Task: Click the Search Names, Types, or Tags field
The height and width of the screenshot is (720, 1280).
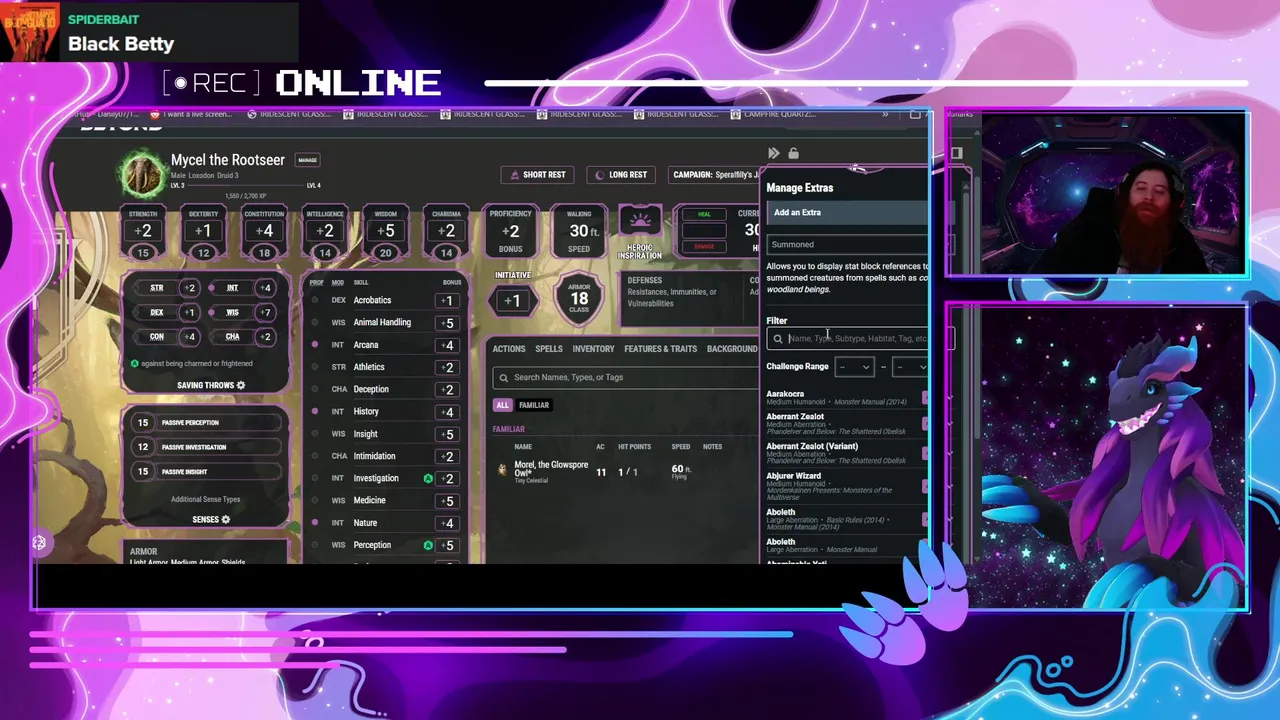Action: [625, 377]
